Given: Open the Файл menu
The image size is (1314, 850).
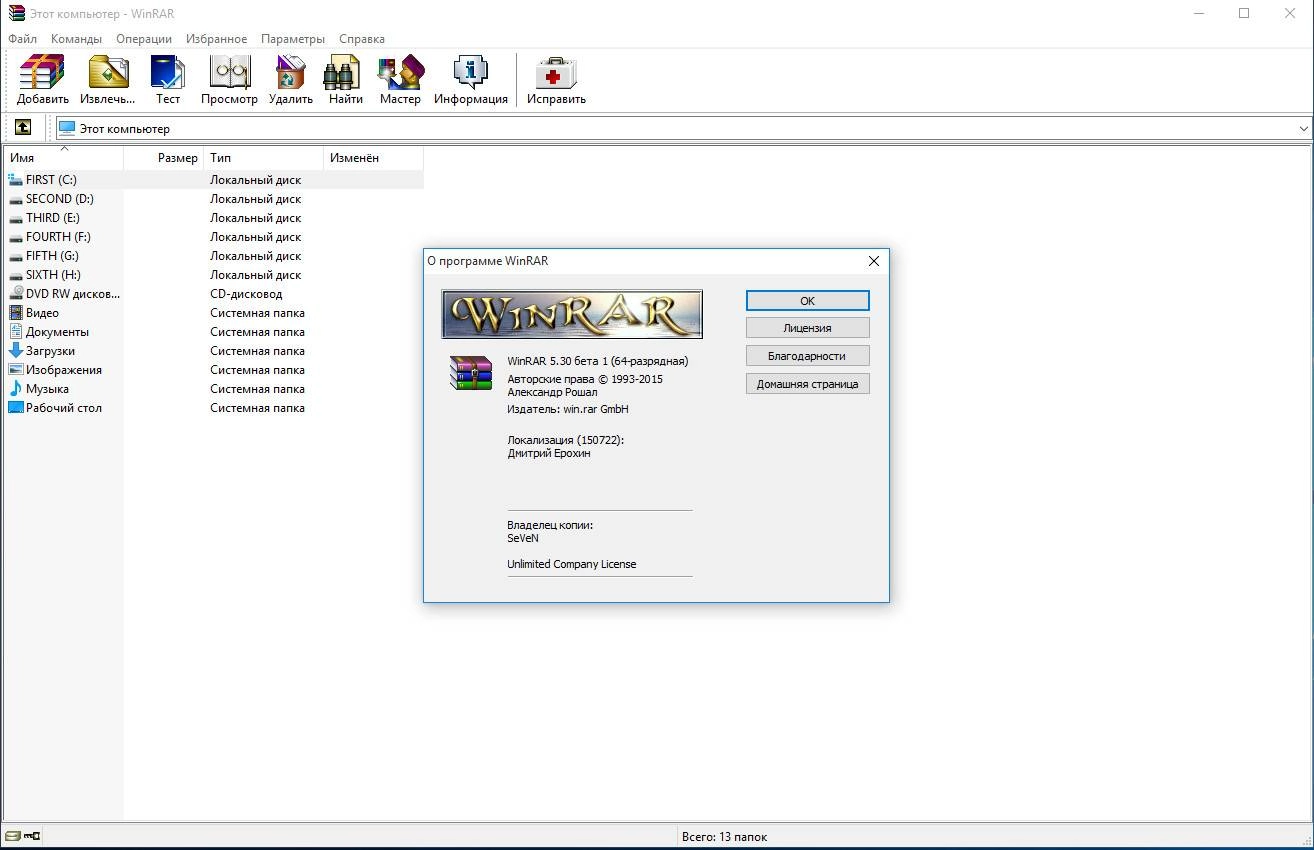Looking at the screenshot, I should click(x=22, y=39).
